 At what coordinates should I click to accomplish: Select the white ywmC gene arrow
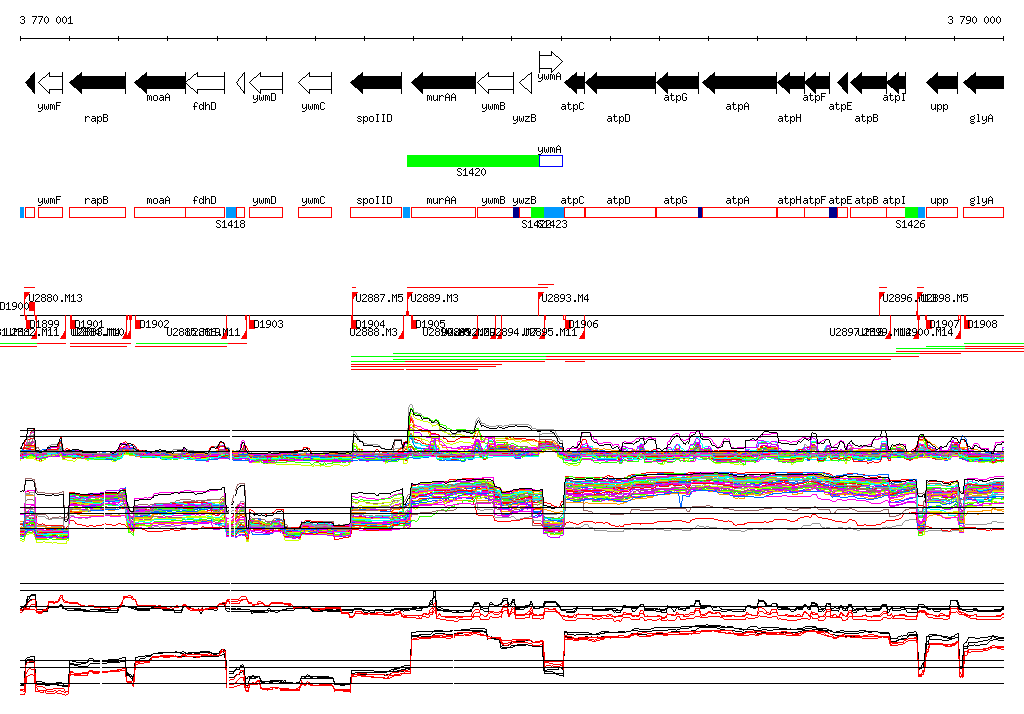tap(315, 83)
